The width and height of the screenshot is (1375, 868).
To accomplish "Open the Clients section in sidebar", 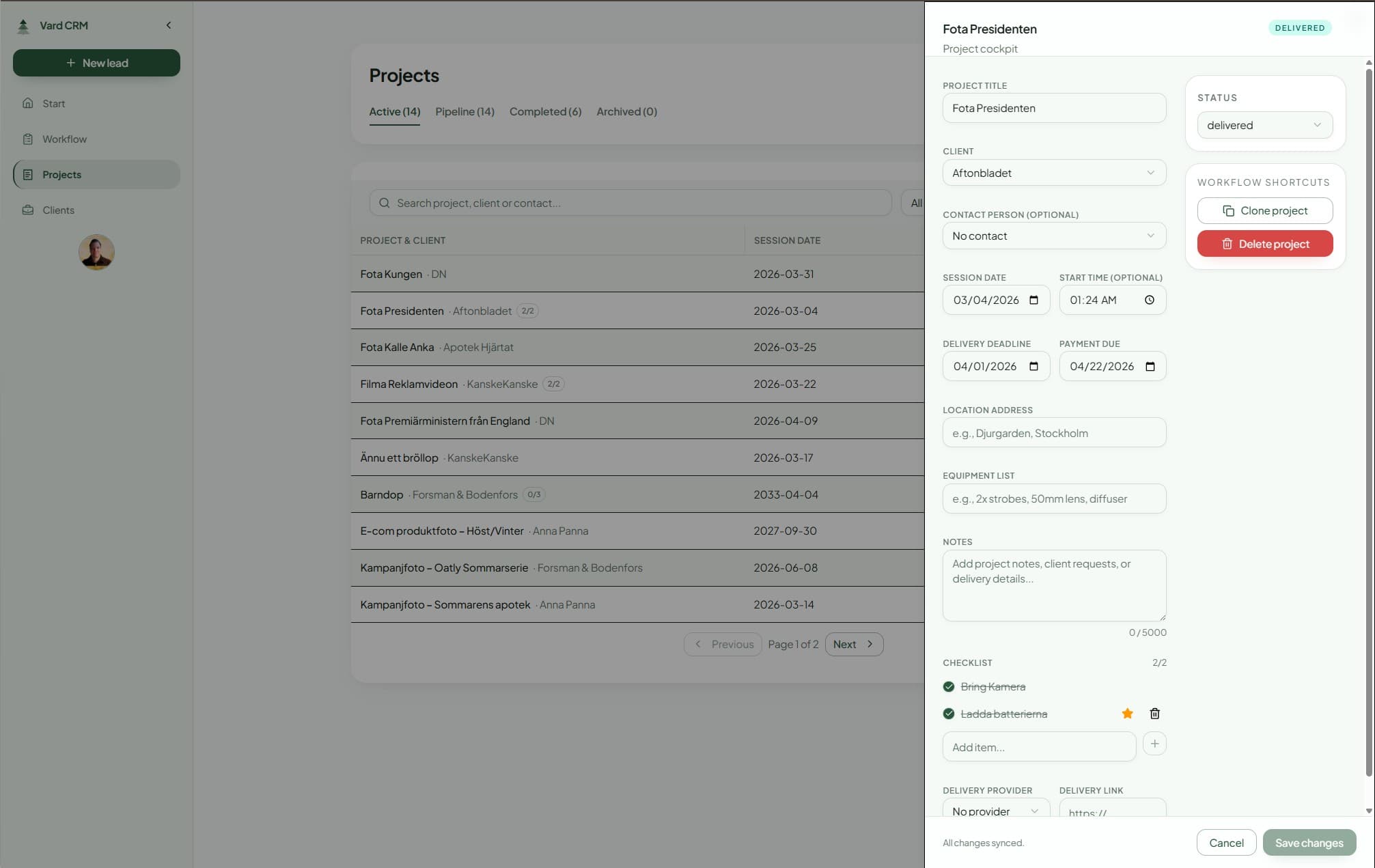I will coord(58,210).
